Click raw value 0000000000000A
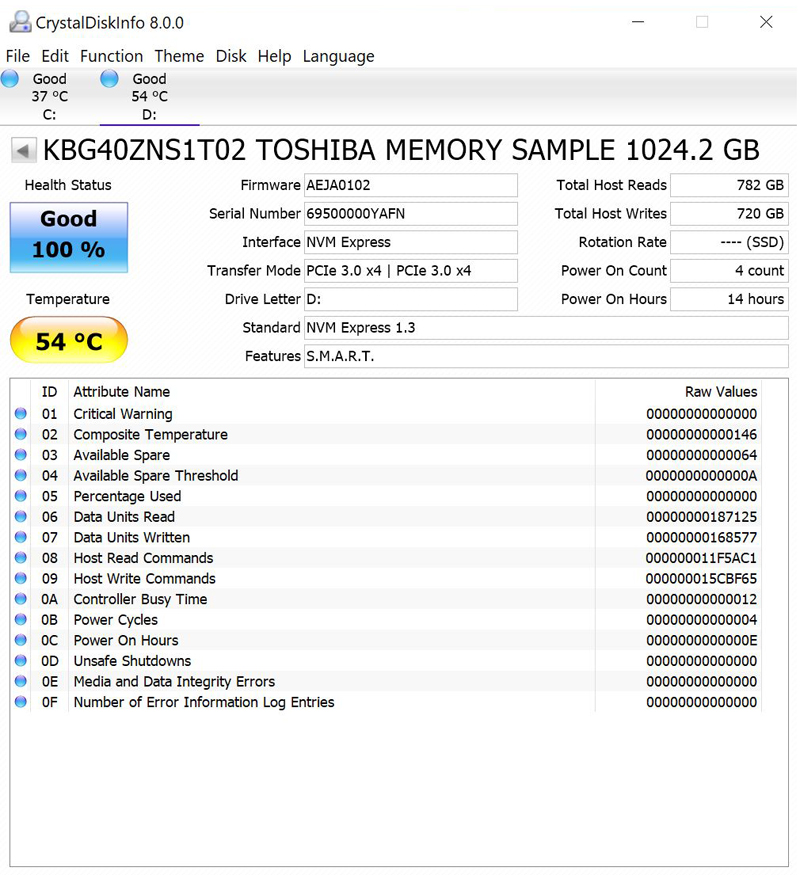800x875 pixels. click(x=701, y=475)
